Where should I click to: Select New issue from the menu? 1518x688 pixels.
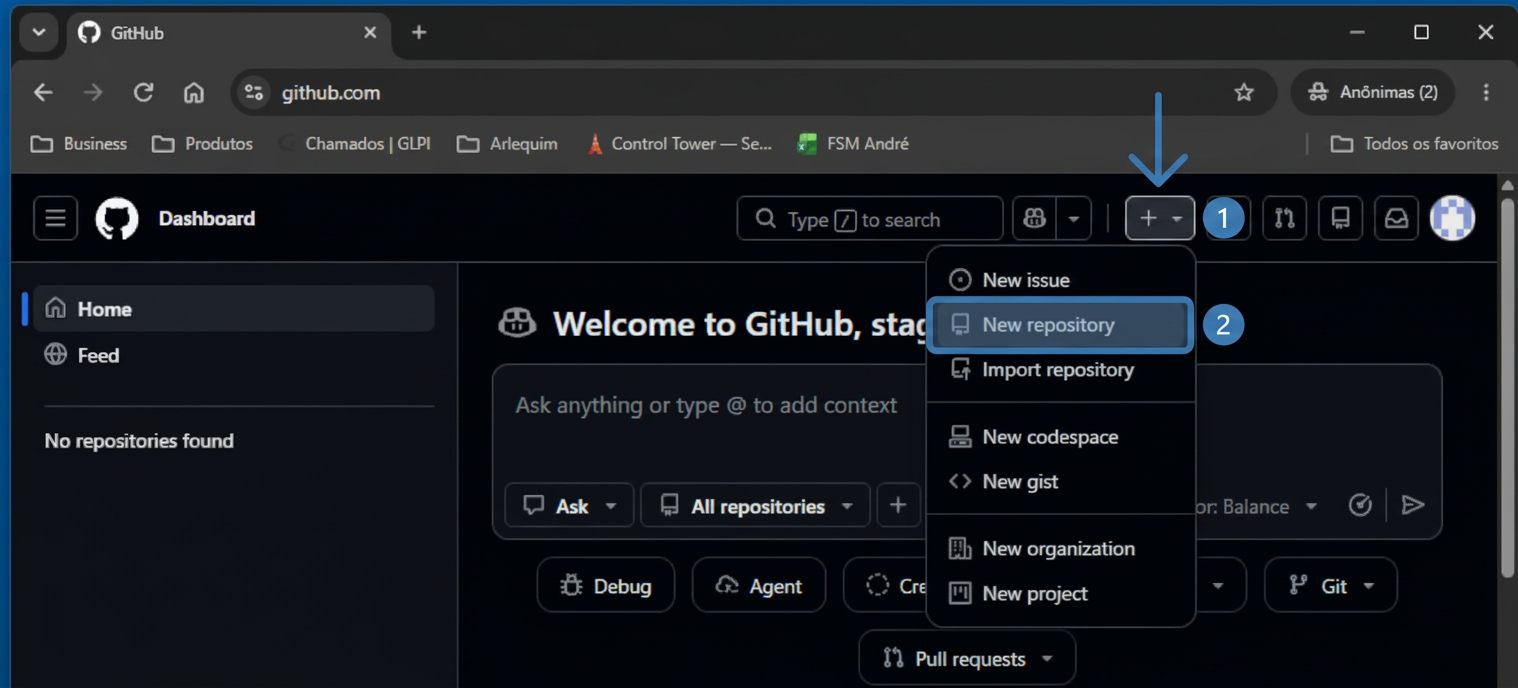pyautogui.click(x=1061, y=280)
